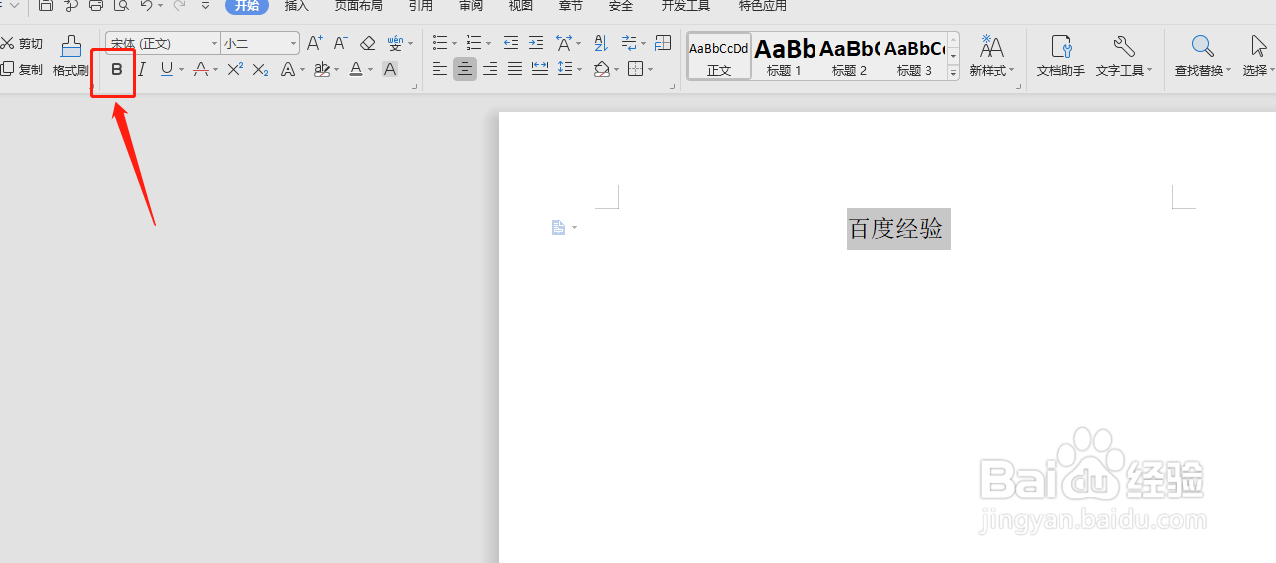Expand highlight color dropdown arrow
The image size is (1276, 563).
336,70
